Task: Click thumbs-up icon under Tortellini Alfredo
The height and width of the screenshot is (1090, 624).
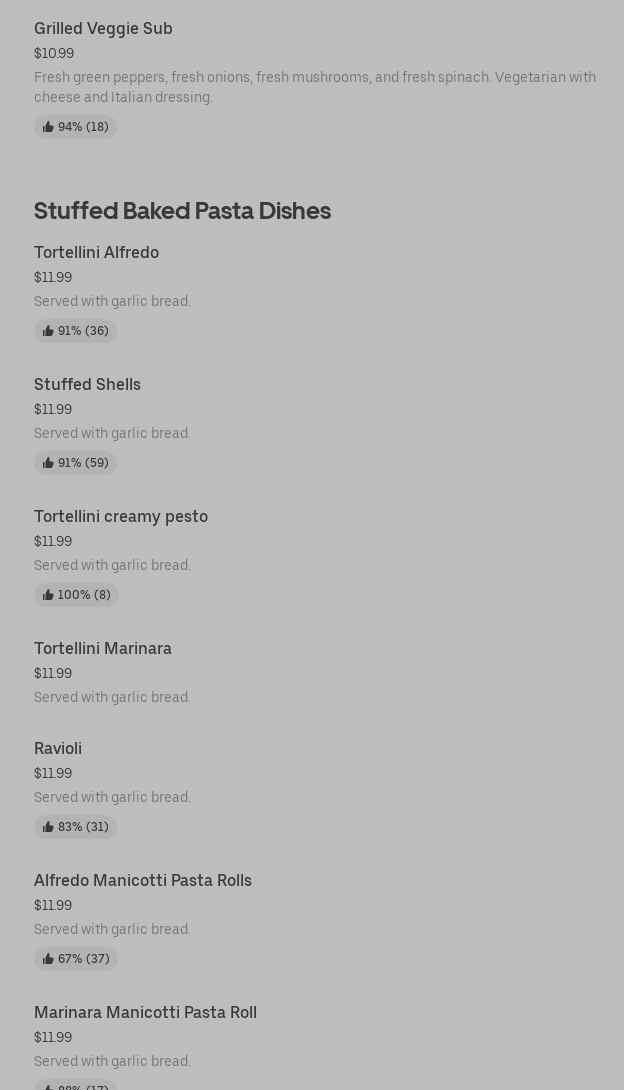Action: [x=48, y=331]
